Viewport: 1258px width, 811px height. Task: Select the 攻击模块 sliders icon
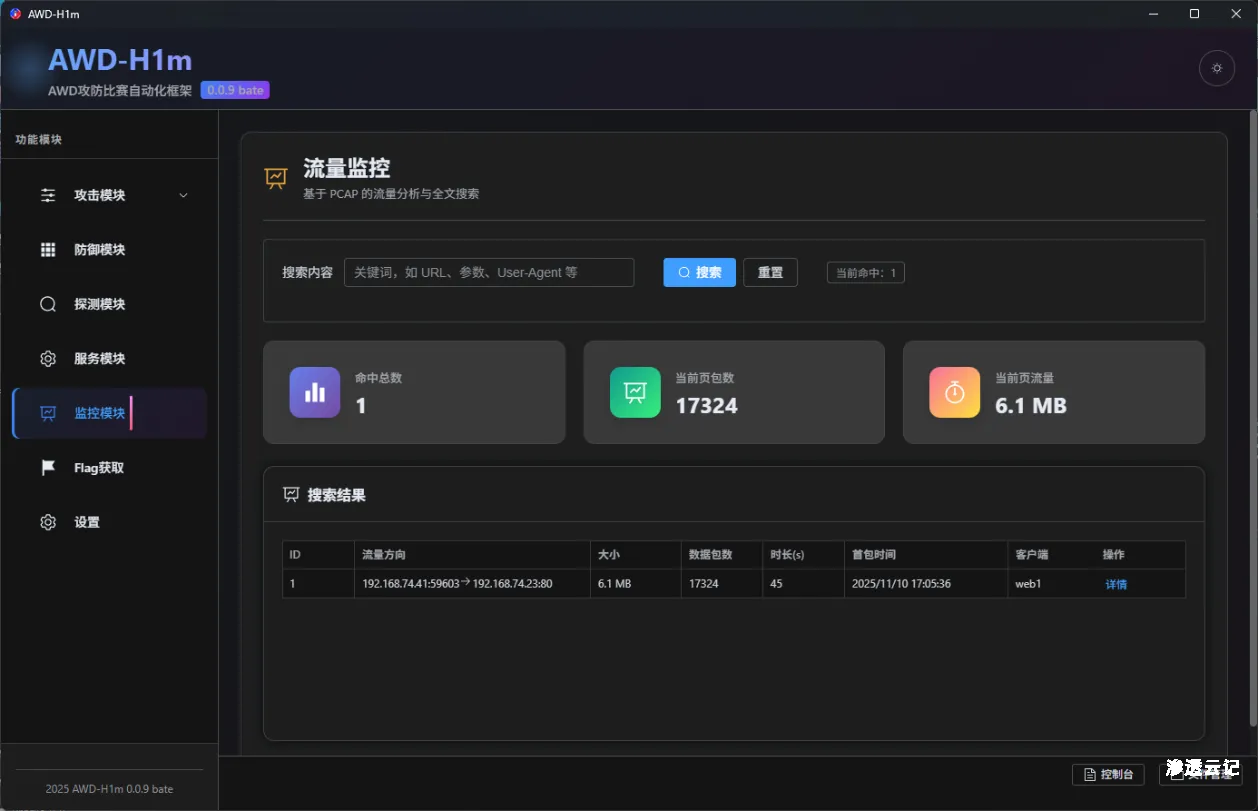tap(47, 195)
